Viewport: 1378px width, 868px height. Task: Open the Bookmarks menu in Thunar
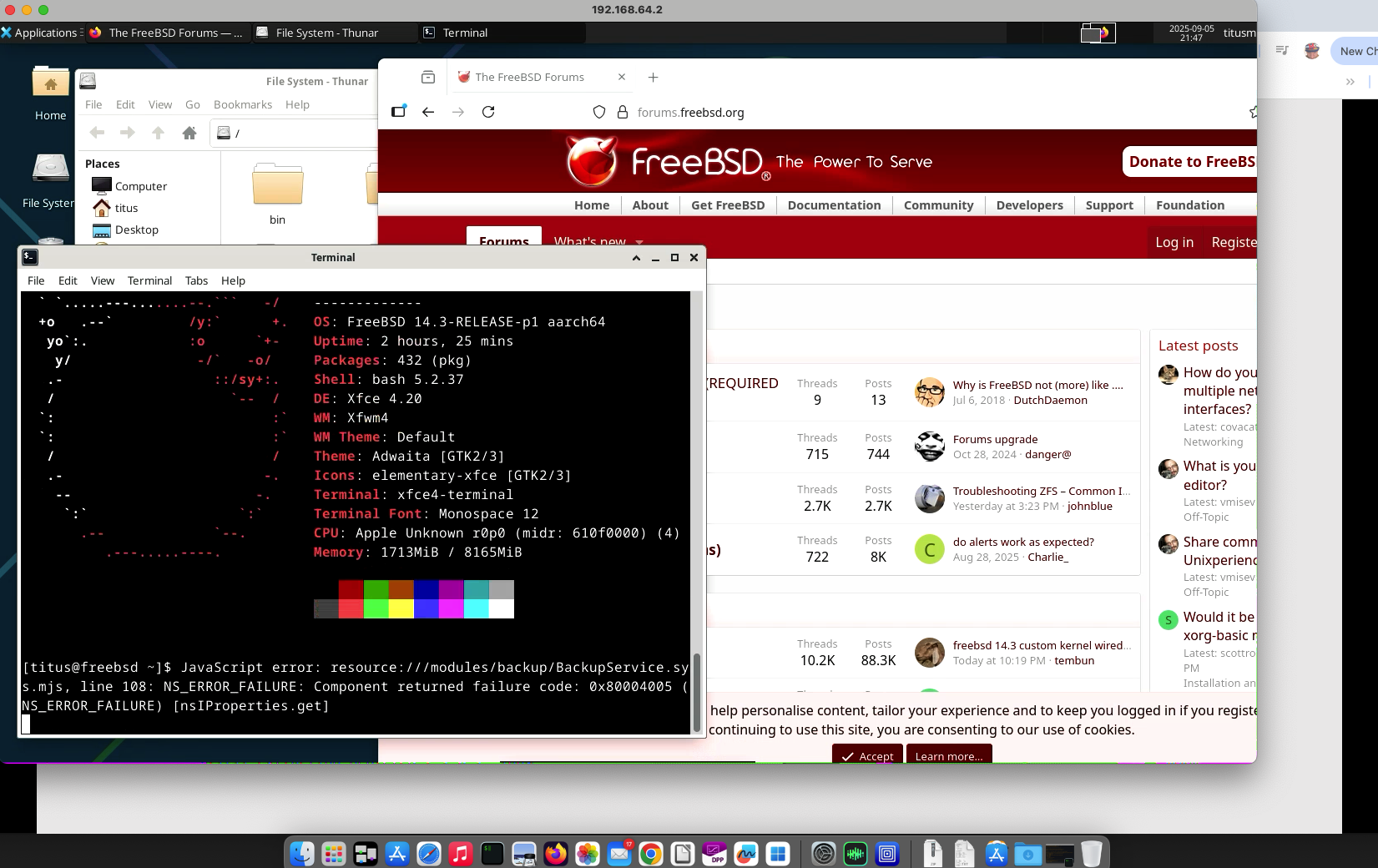[242, 104]
